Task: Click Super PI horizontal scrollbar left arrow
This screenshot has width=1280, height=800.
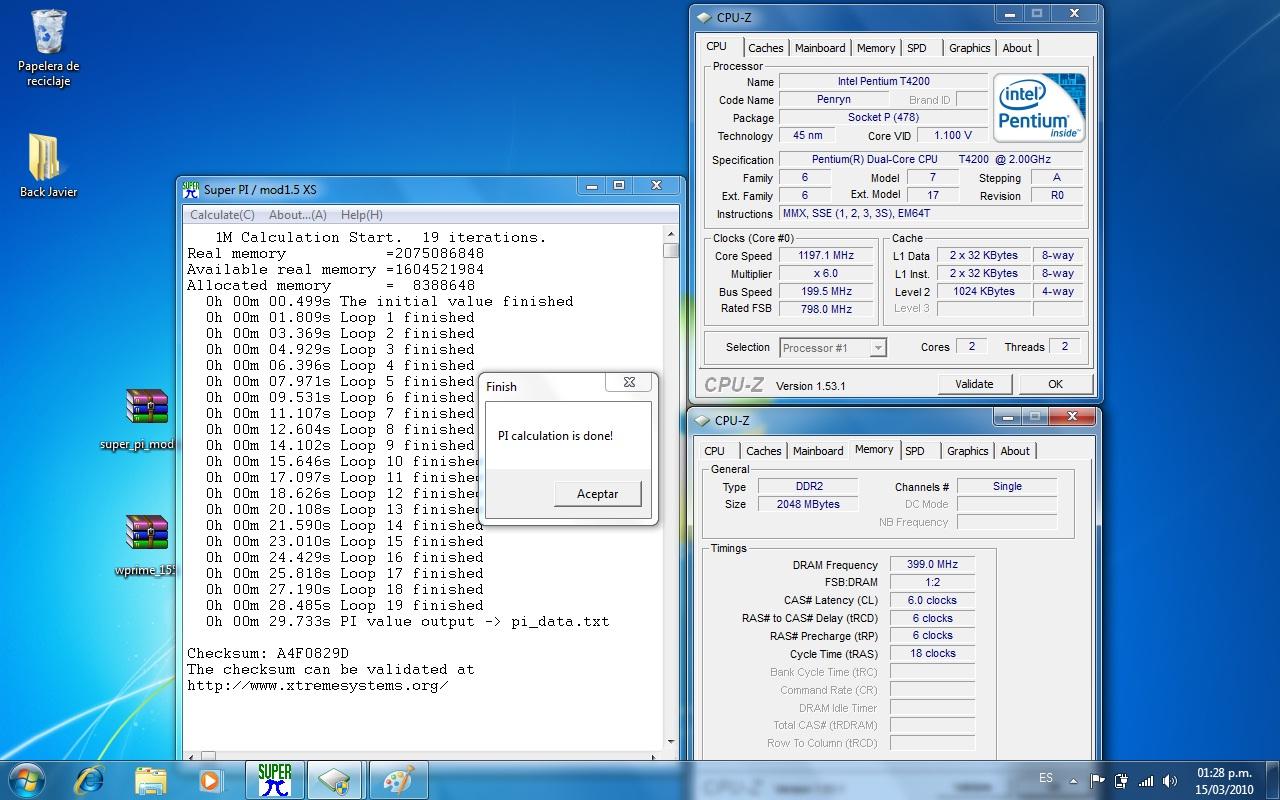Action: click(x=190, y=757)
